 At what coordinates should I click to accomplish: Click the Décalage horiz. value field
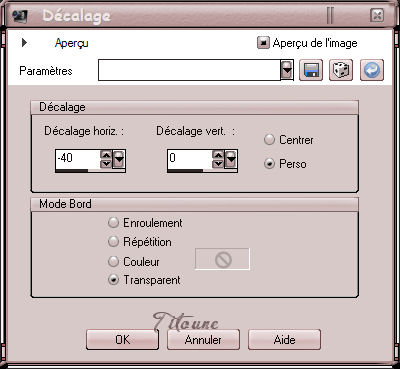[x=77, y=158]
